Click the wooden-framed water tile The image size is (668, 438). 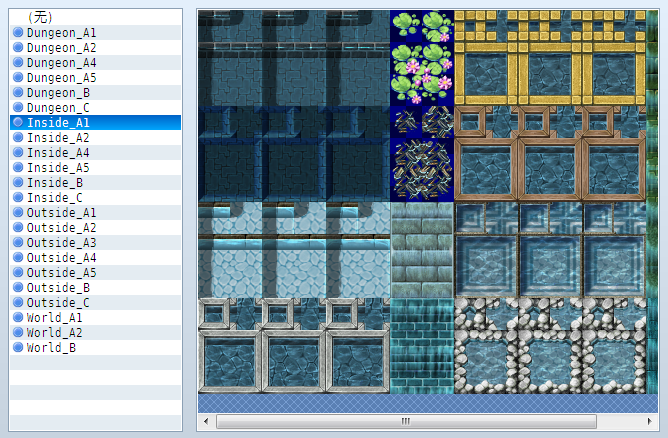pyautogui.click(x=550, y=154)
